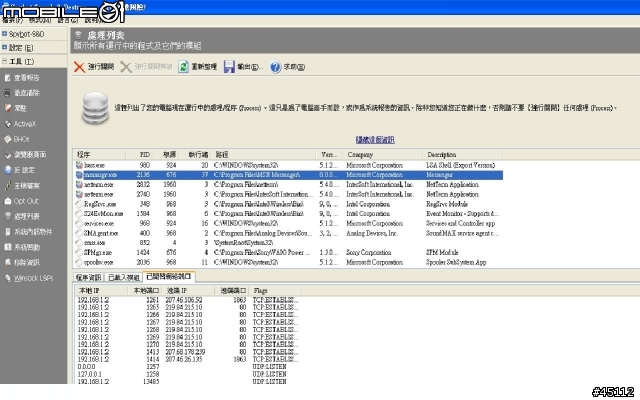Switch to the 程序資訊 tab
The width and height of the screenshot is (640, 400).
[88, 278]
